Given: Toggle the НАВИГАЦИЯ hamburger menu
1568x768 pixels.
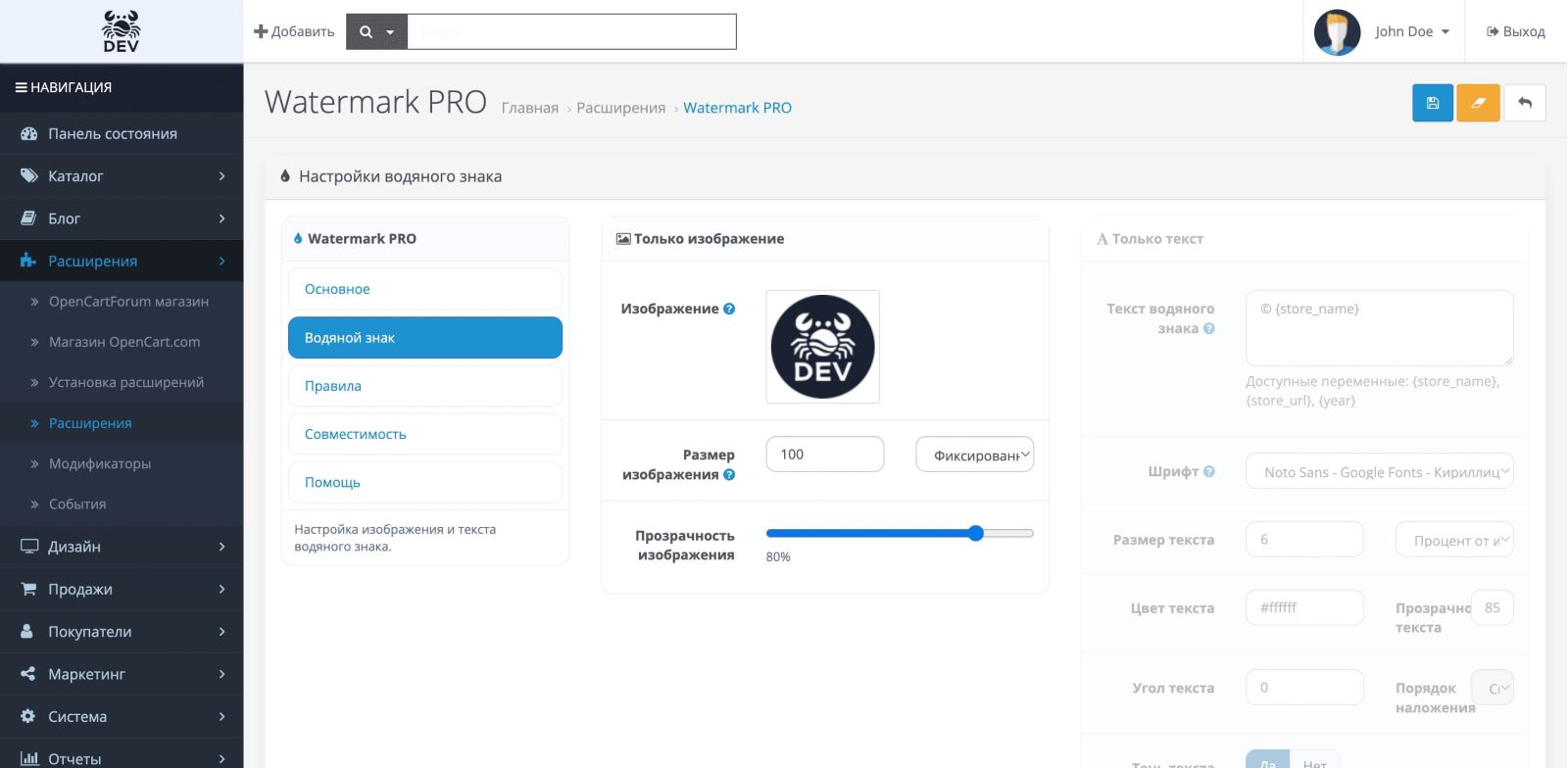Looking at the screenshot, I should coord(21,87).
